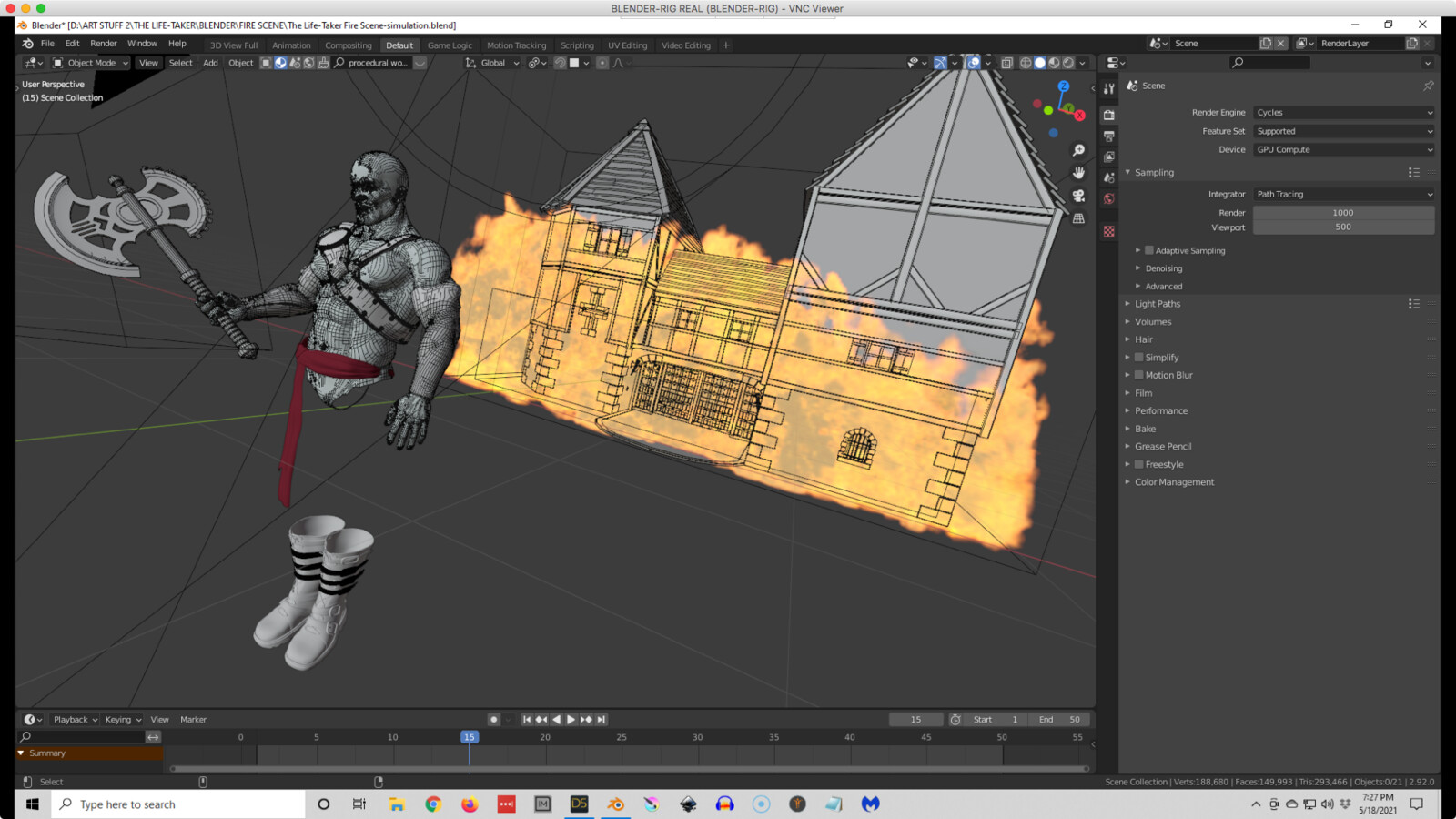Enable the Freestyle checkbox

coord(1138,464)
